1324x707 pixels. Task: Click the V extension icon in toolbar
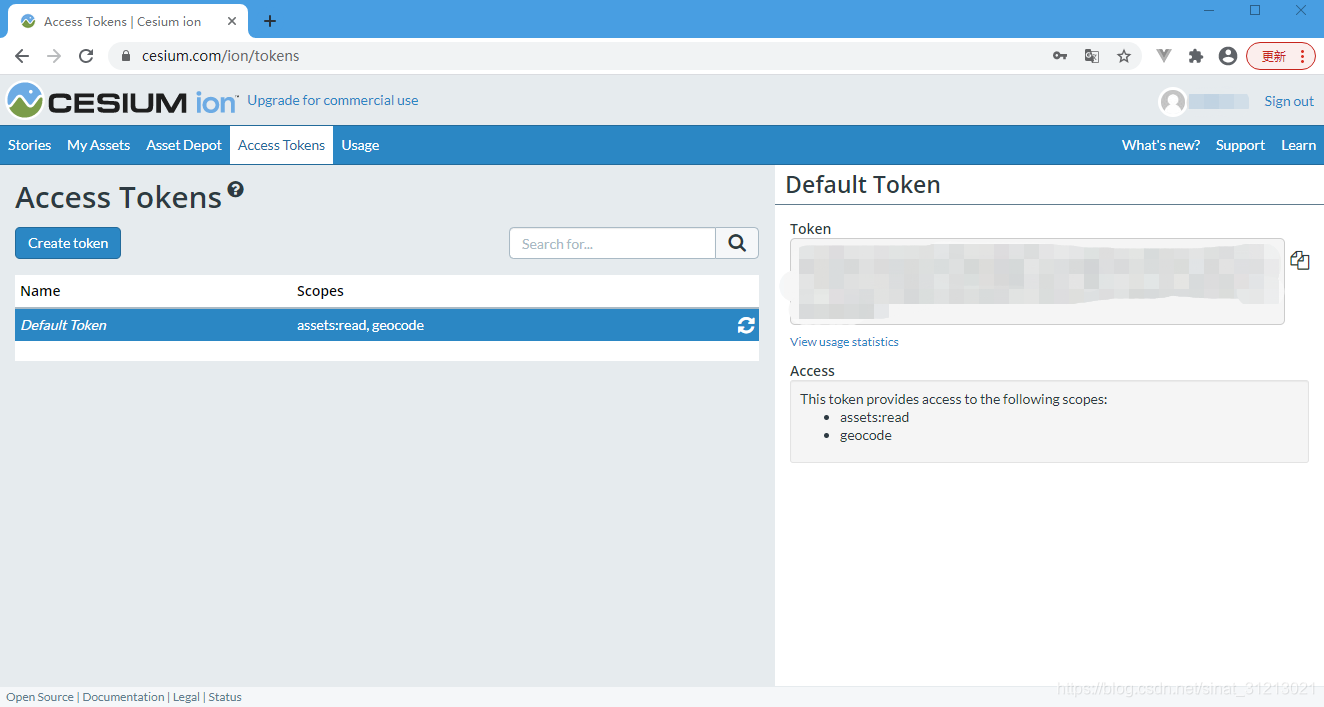pos(1164,56)
